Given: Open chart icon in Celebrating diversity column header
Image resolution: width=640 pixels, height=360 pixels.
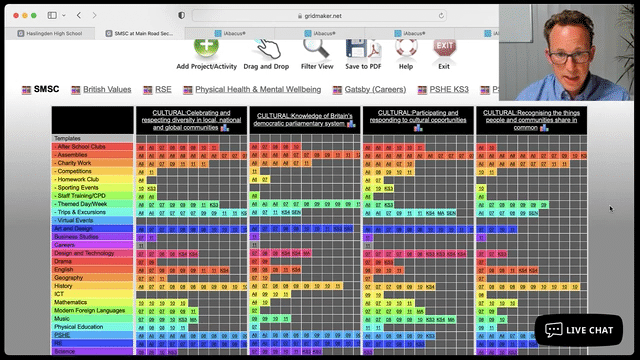Looking at the screenshot, I should (225, 128).
